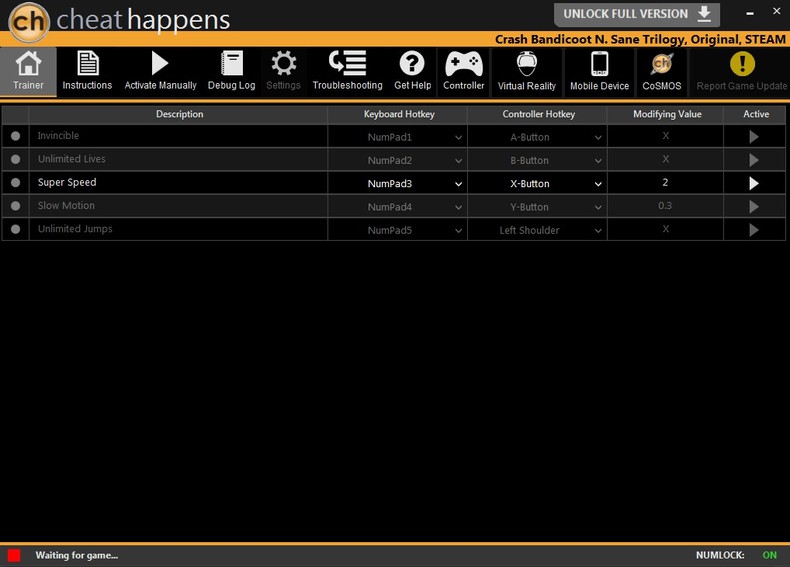Close the trainer window

777,11
